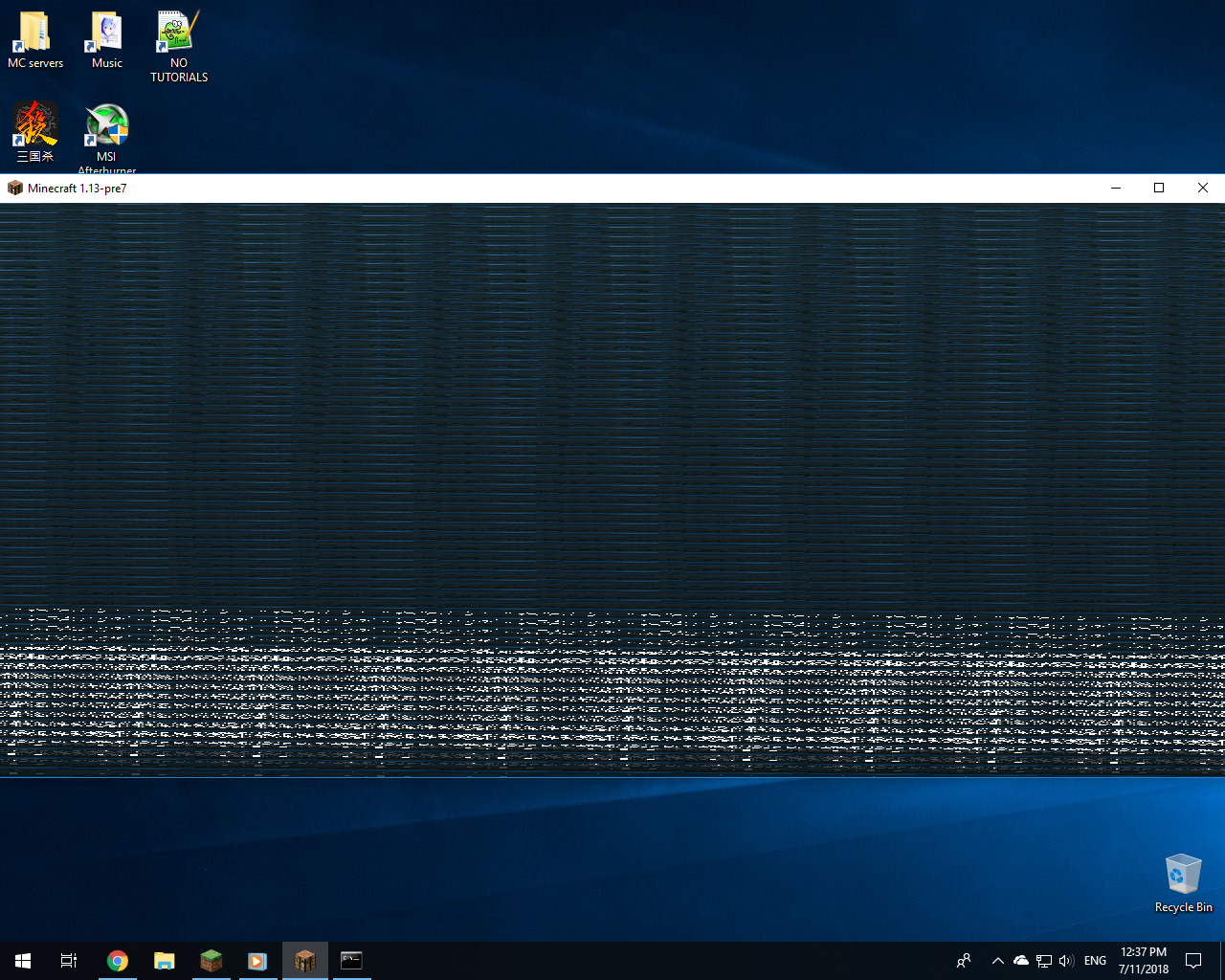Launch MSI Afterburner from the desktop
Viewport: 1225px width, 980px height.
[106, 126]
